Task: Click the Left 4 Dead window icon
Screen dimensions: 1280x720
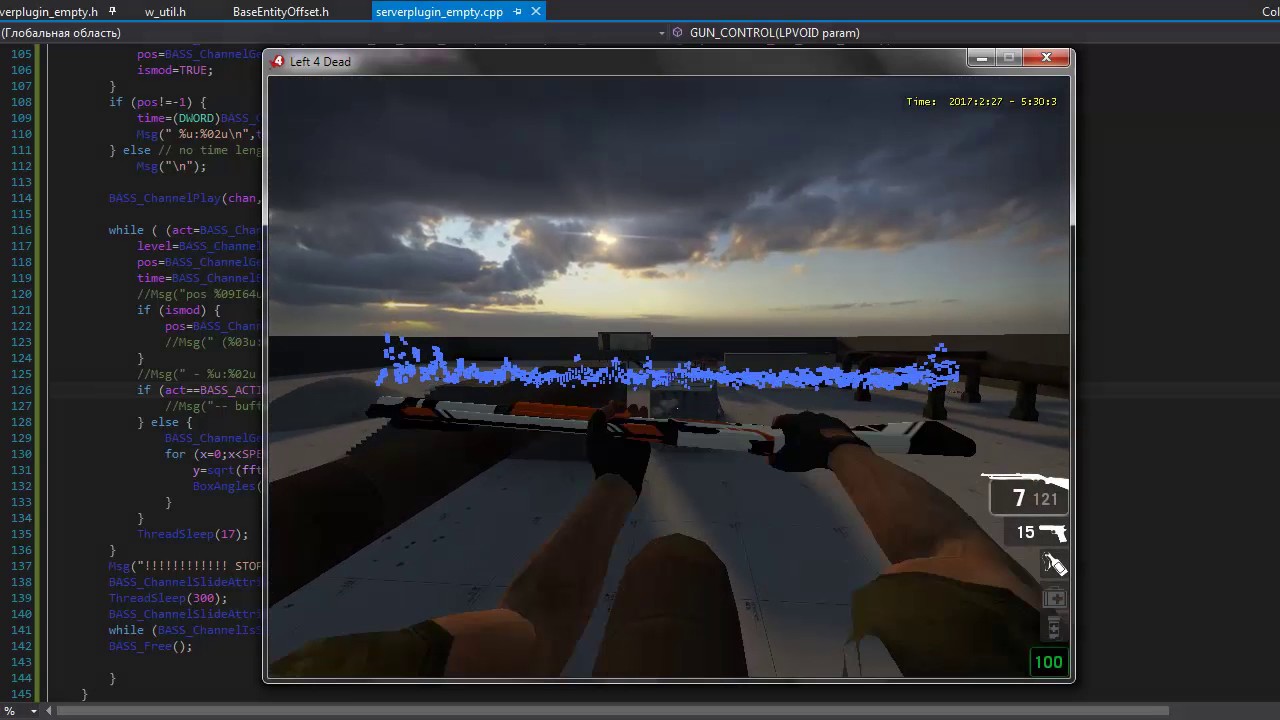Action: point(279,61)
